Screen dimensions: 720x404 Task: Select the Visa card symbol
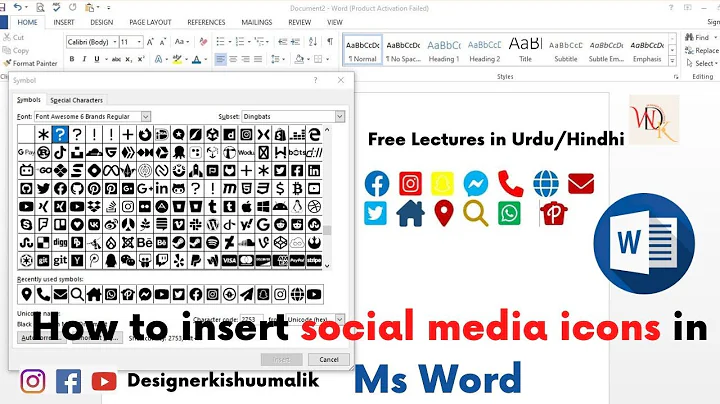tap(229, 260)
